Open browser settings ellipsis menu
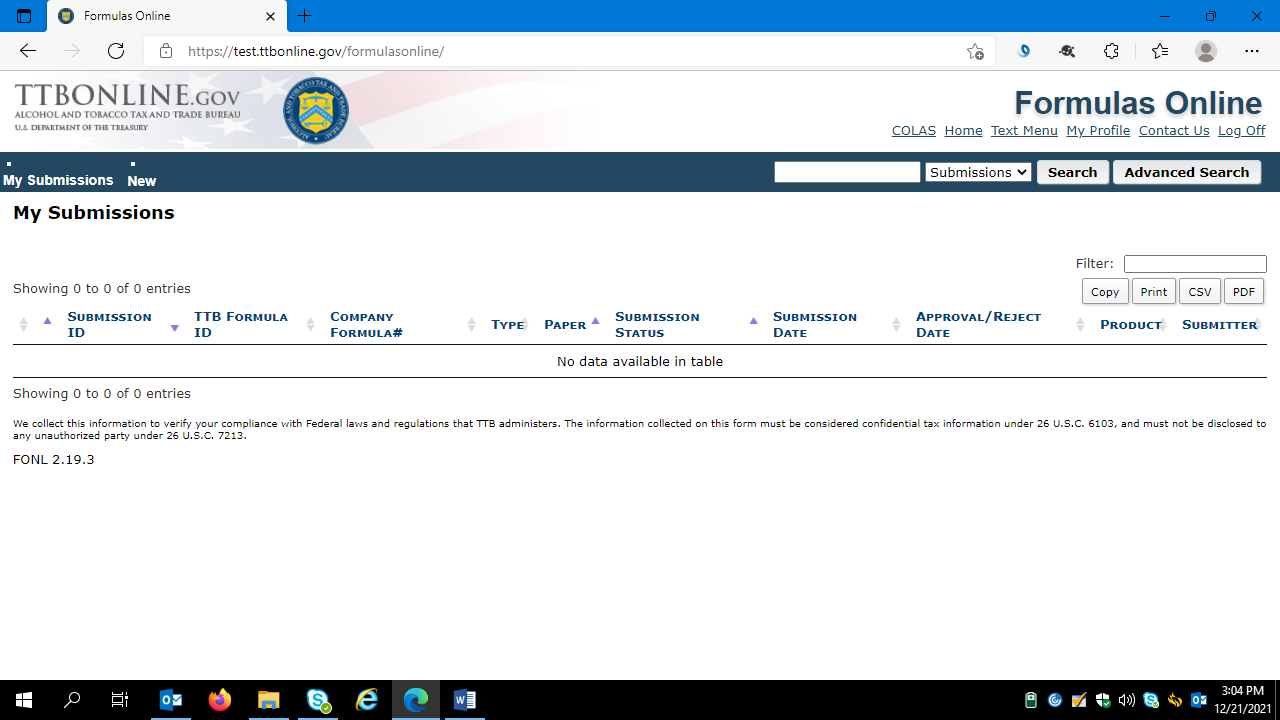This screenshot has width=1280, height=720. pos(1252,51)
